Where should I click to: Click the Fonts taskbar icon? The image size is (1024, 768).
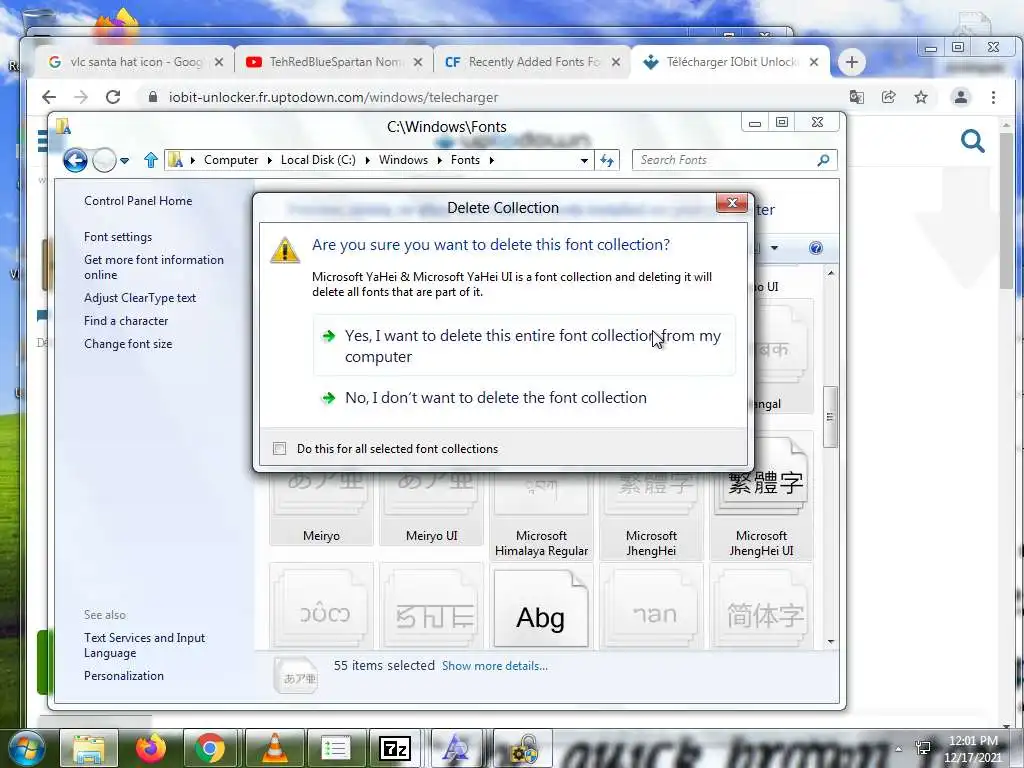pyautogui.click(x=456, y=749)
